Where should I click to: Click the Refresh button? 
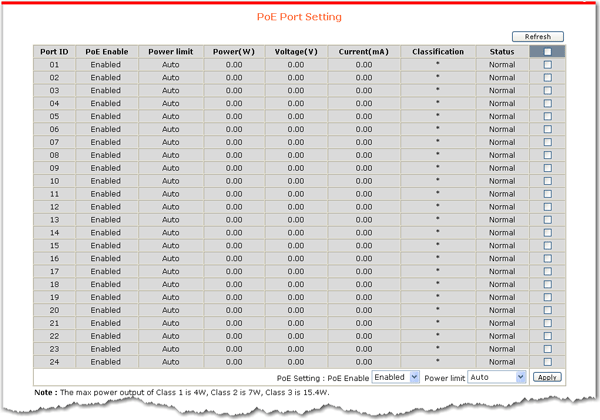coord(538,37)
